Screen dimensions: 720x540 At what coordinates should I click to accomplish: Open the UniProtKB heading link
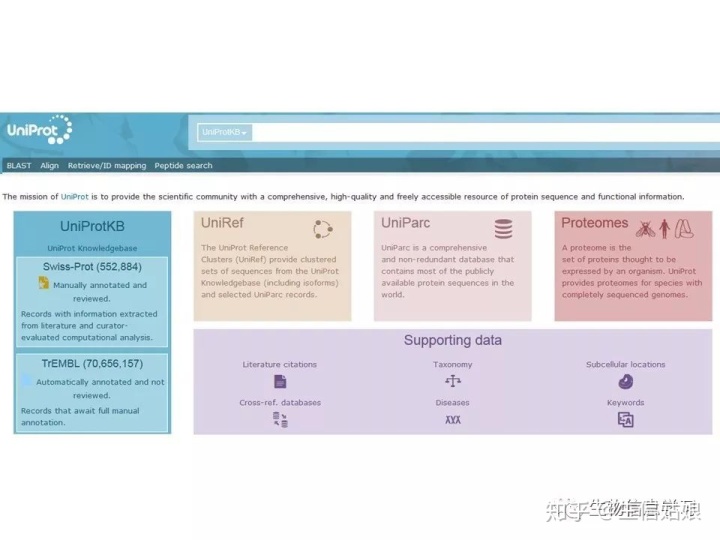pyautogui.click(x=92, y=226)
